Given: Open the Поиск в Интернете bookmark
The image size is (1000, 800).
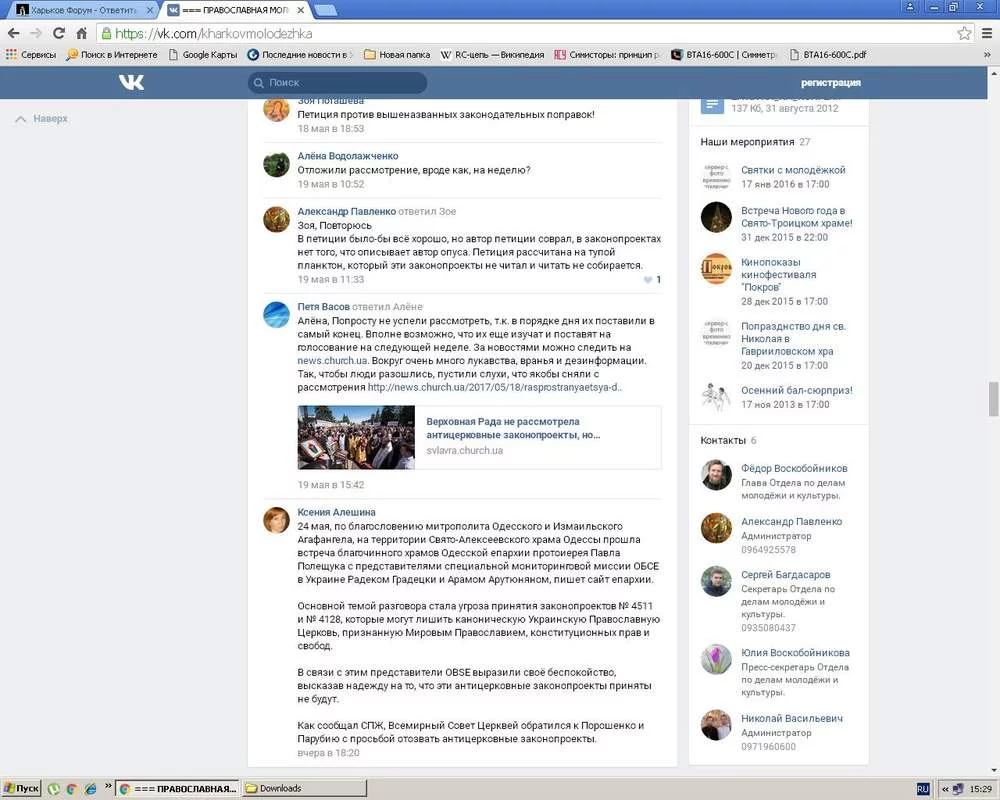Looking at the screenshot, I should (112, 55).
